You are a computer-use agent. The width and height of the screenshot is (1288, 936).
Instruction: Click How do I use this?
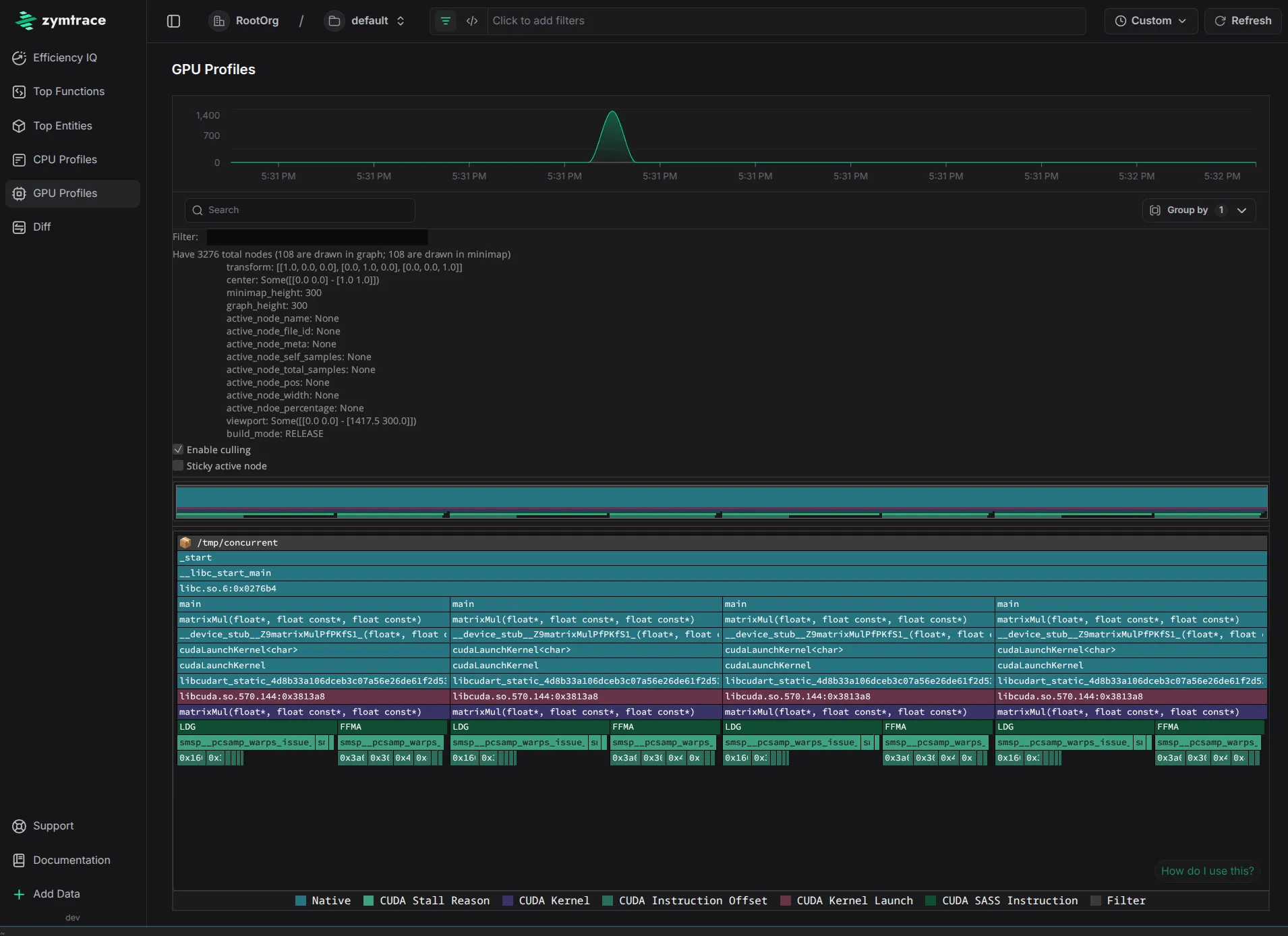point(1207,871)
